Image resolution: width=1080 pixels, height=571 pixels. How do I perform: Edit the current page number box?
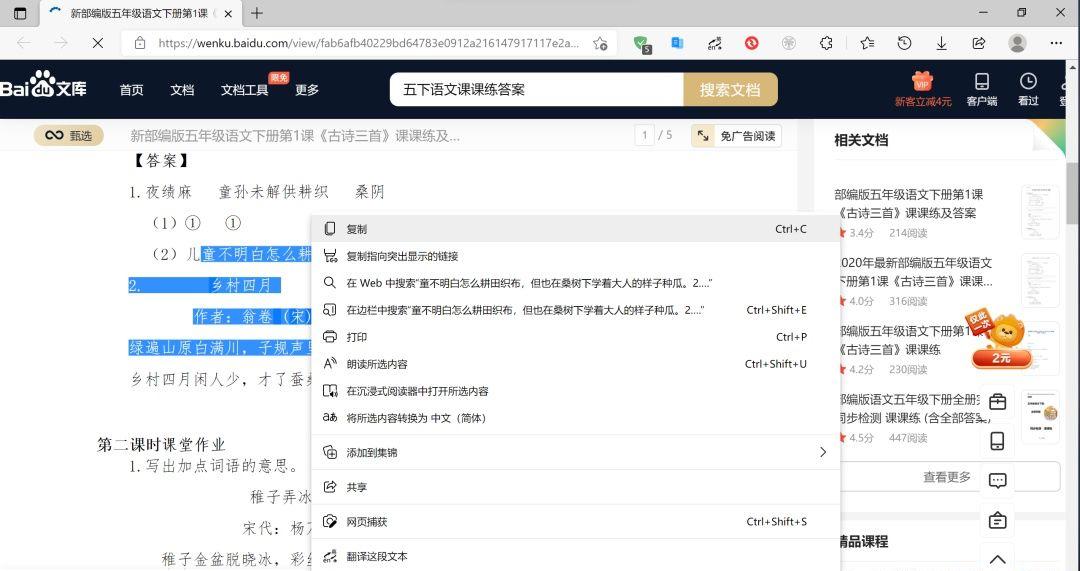[644, 135]
